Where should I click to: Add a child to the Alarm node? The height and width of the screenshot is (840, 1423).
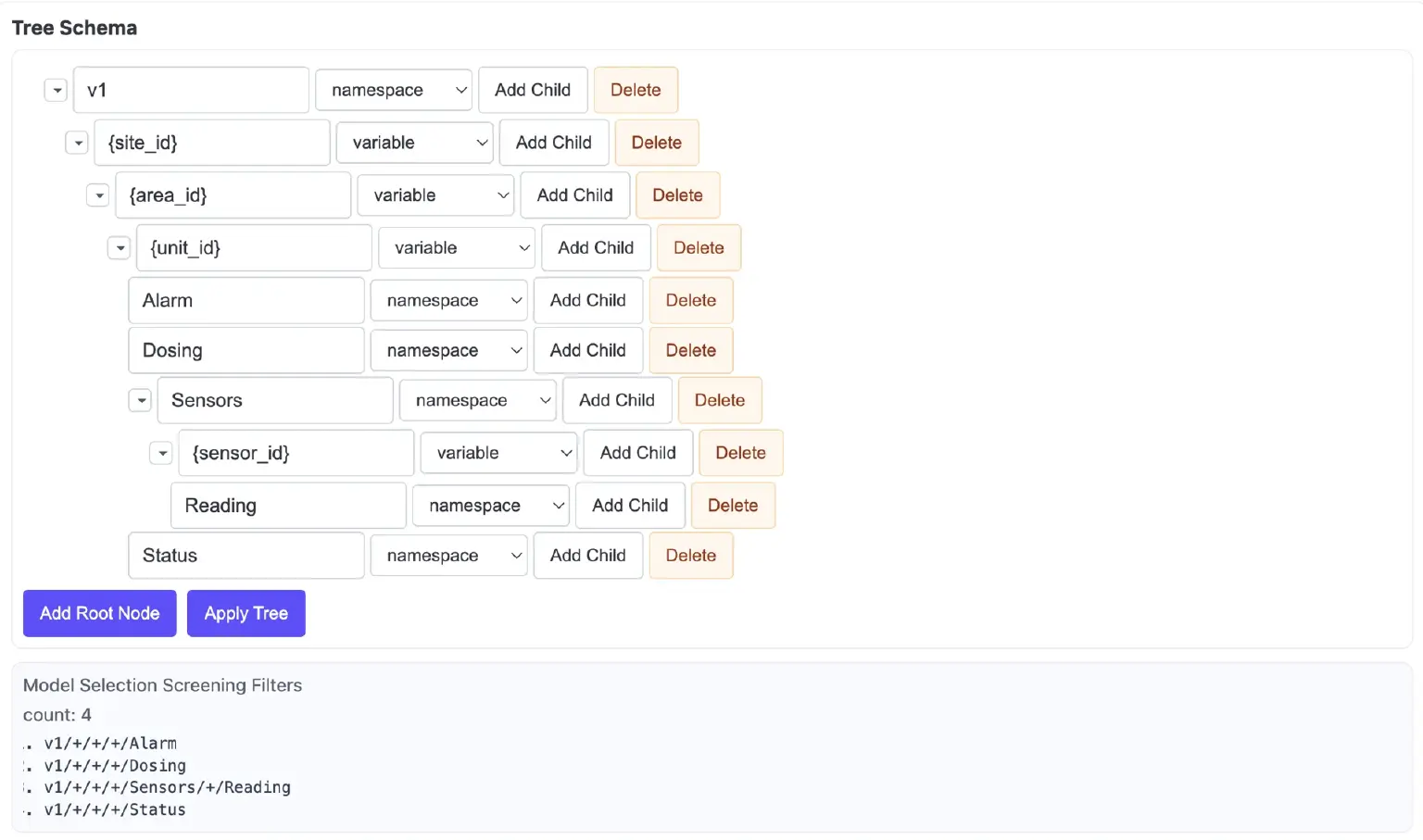click(588, 300)
